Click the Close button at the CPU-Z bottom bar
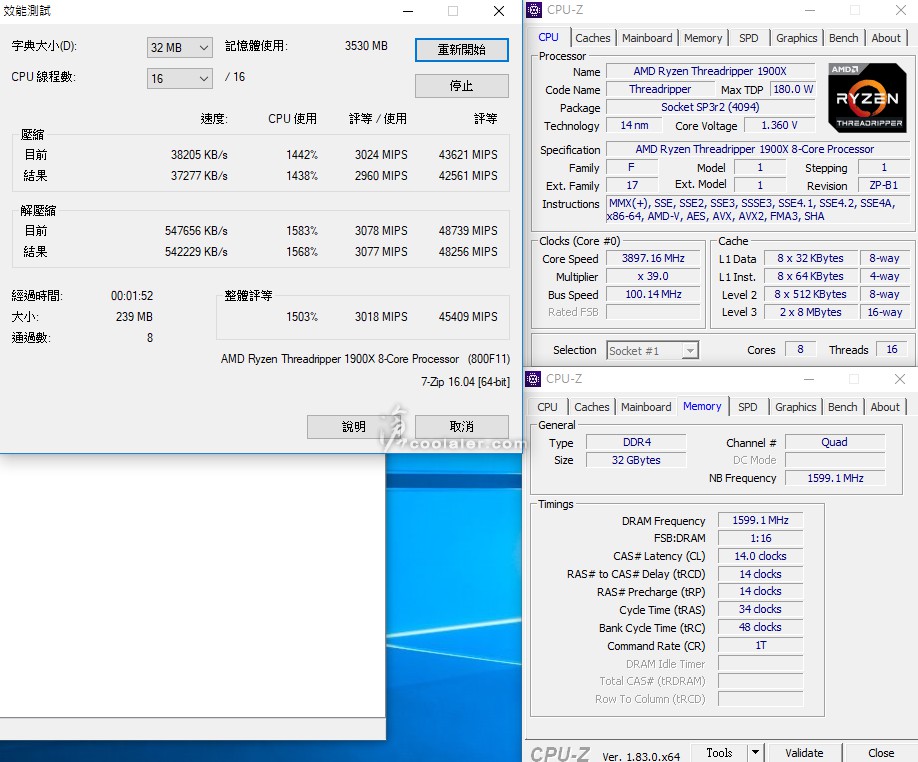The image size is (918, 762). [881, 753]
